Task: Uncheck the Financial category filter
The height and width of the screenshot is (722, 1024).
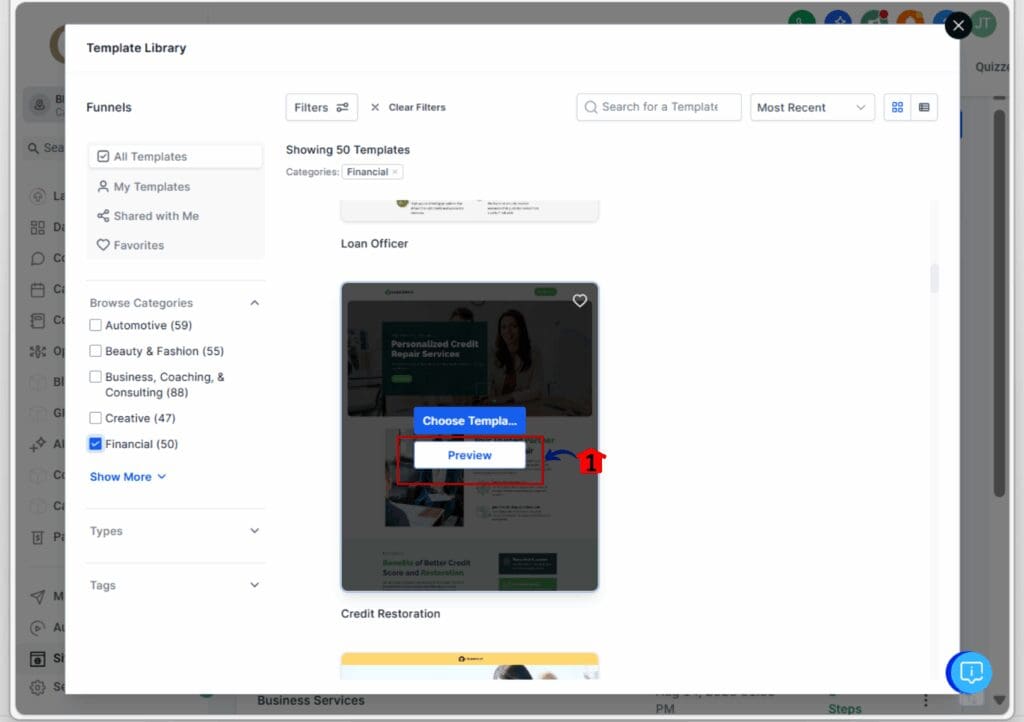Action: coord(96,444)
